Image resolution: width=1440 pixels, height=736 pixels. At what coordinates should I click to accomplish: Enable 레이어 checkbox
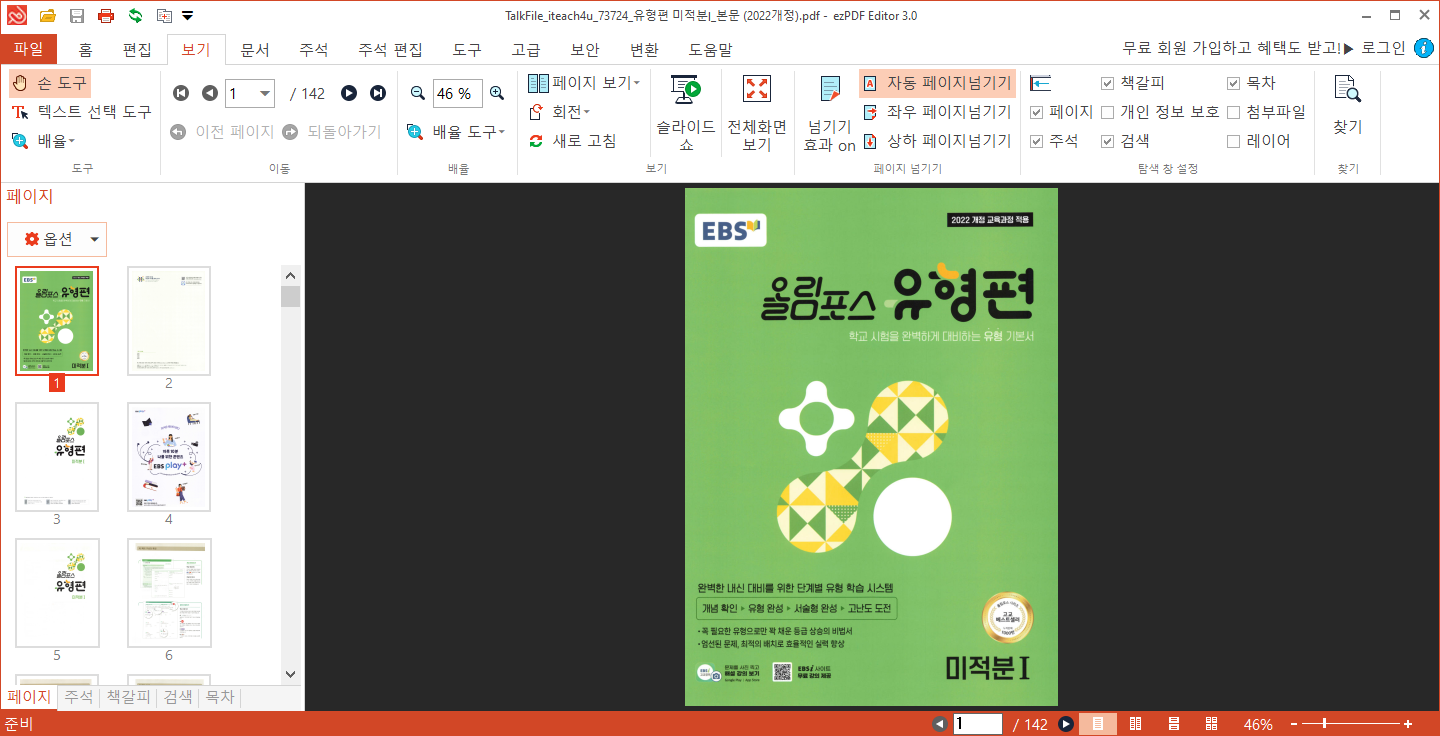pos(1233,141)
